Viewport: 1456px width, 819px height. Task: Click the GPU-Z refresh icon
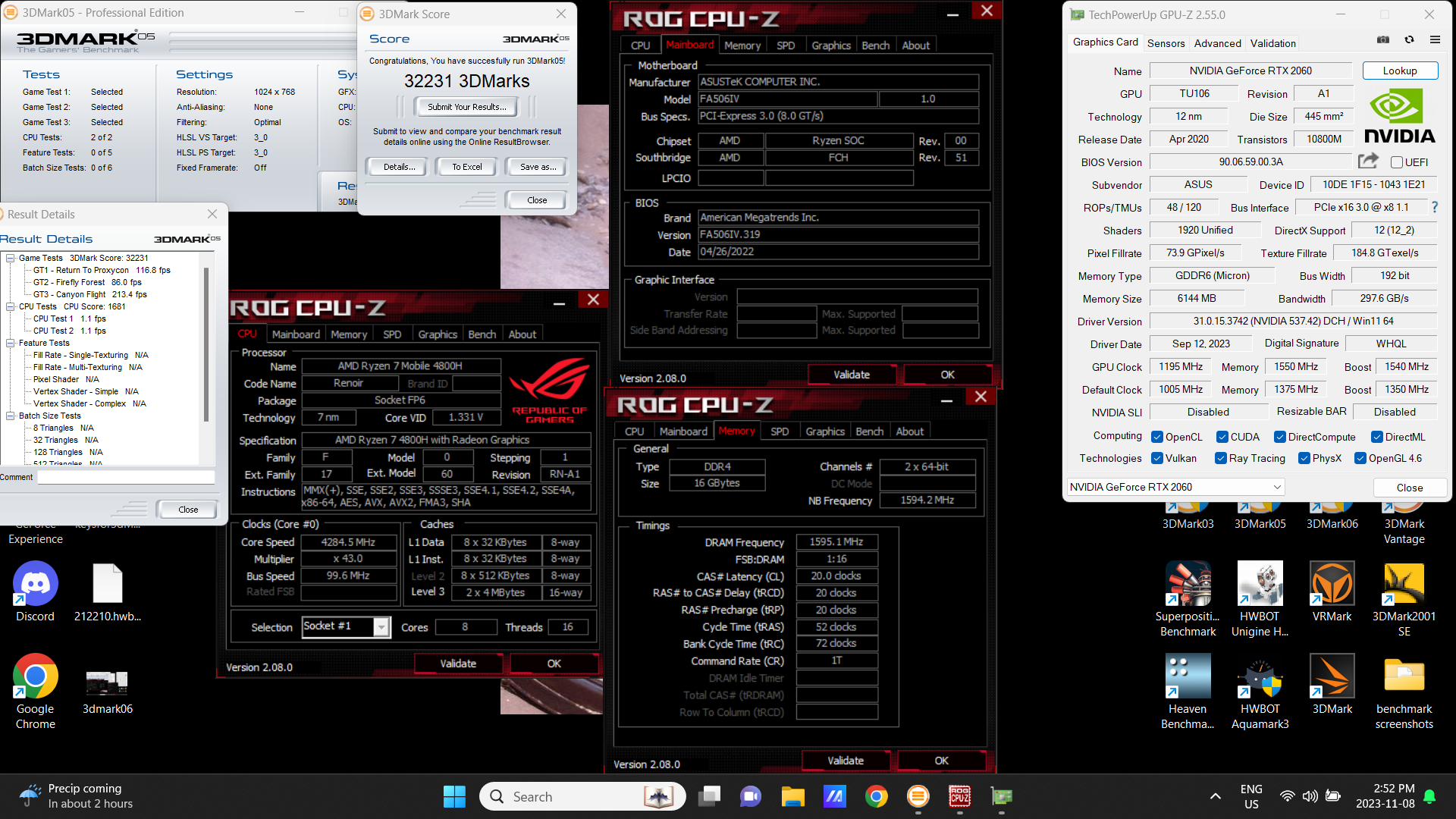point(1409,39)
